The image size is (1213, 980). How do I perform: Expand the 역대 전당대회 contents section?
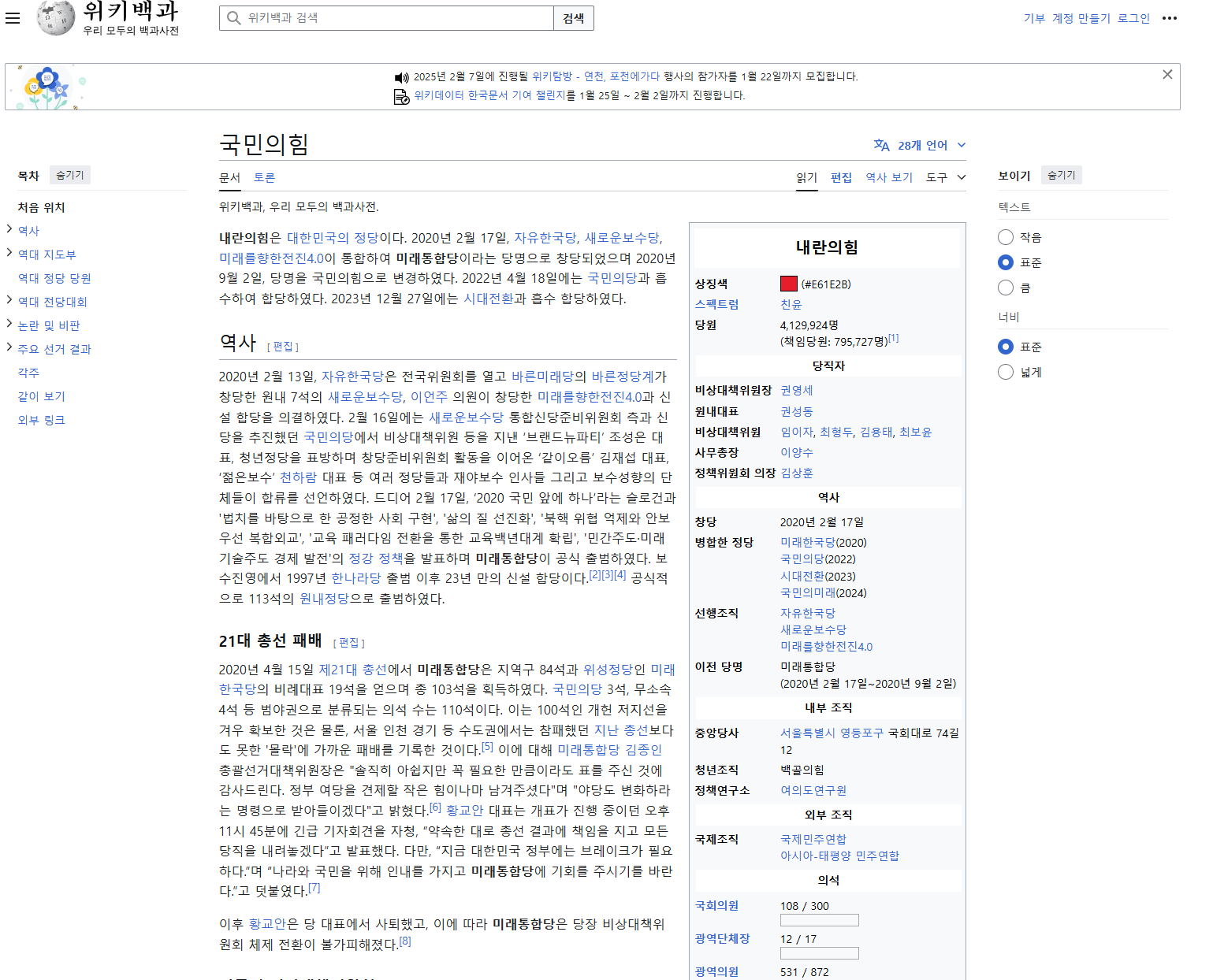(9, 300)
